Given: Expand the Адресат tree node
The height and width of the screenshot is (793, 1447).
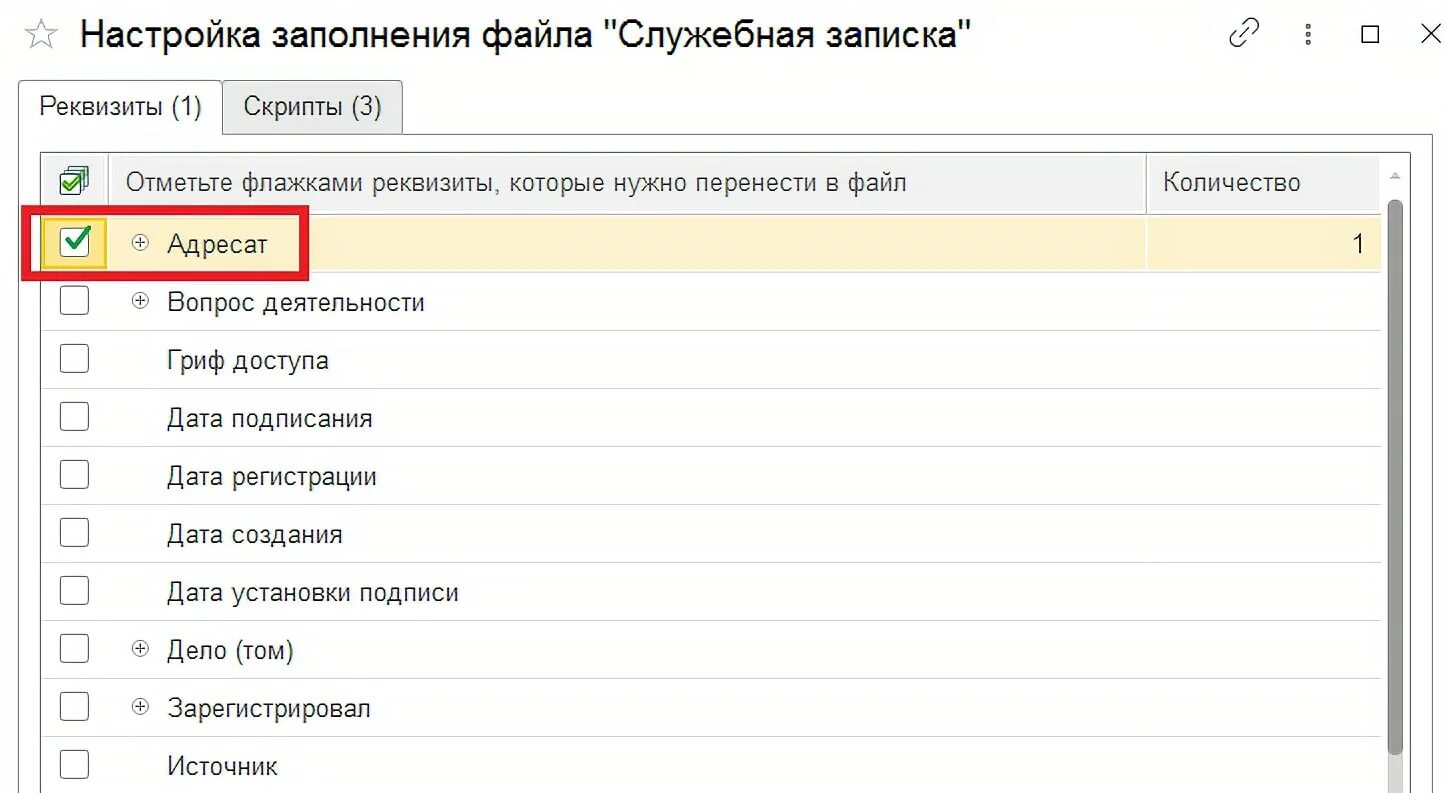Looking at the screenshot, I should pyautogui.click(x=140, y=243).
